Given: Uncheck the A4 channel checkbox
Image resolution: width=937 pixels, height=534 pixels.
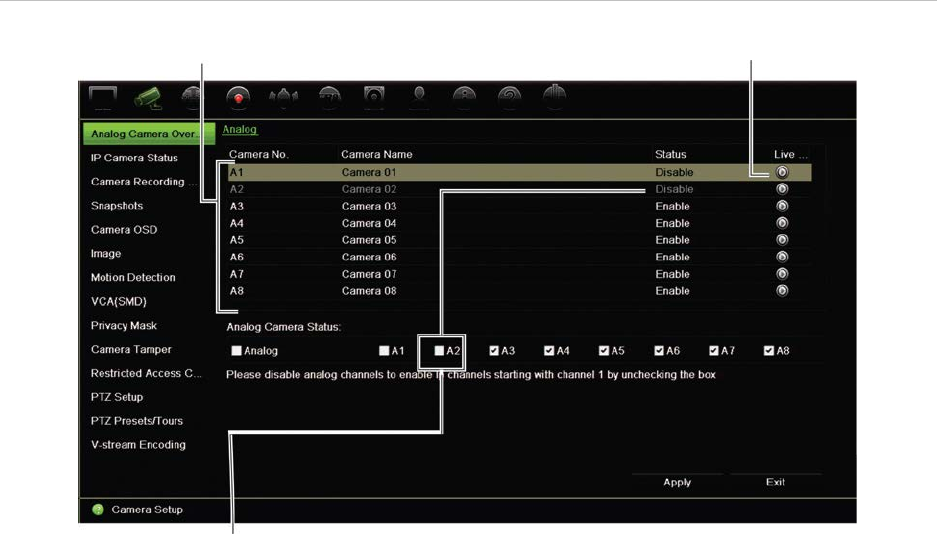Looking at the screenshot, I should coord(549,351).
